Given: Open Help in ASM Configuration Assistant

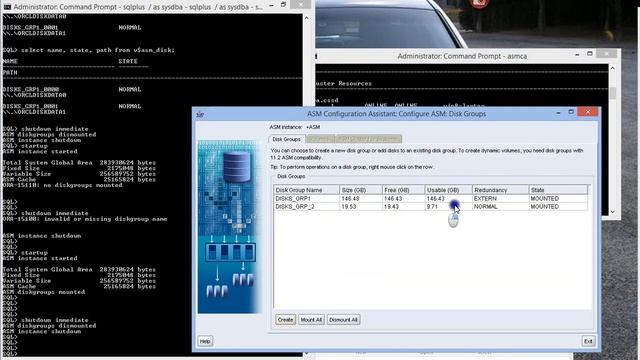Looking at the screenshot, I should coord(205,341).
